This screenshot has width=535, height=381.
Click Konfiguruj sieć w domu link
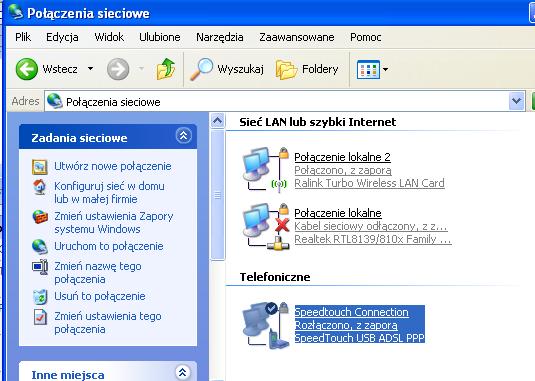pyautogui.click(x=109, y=193)
